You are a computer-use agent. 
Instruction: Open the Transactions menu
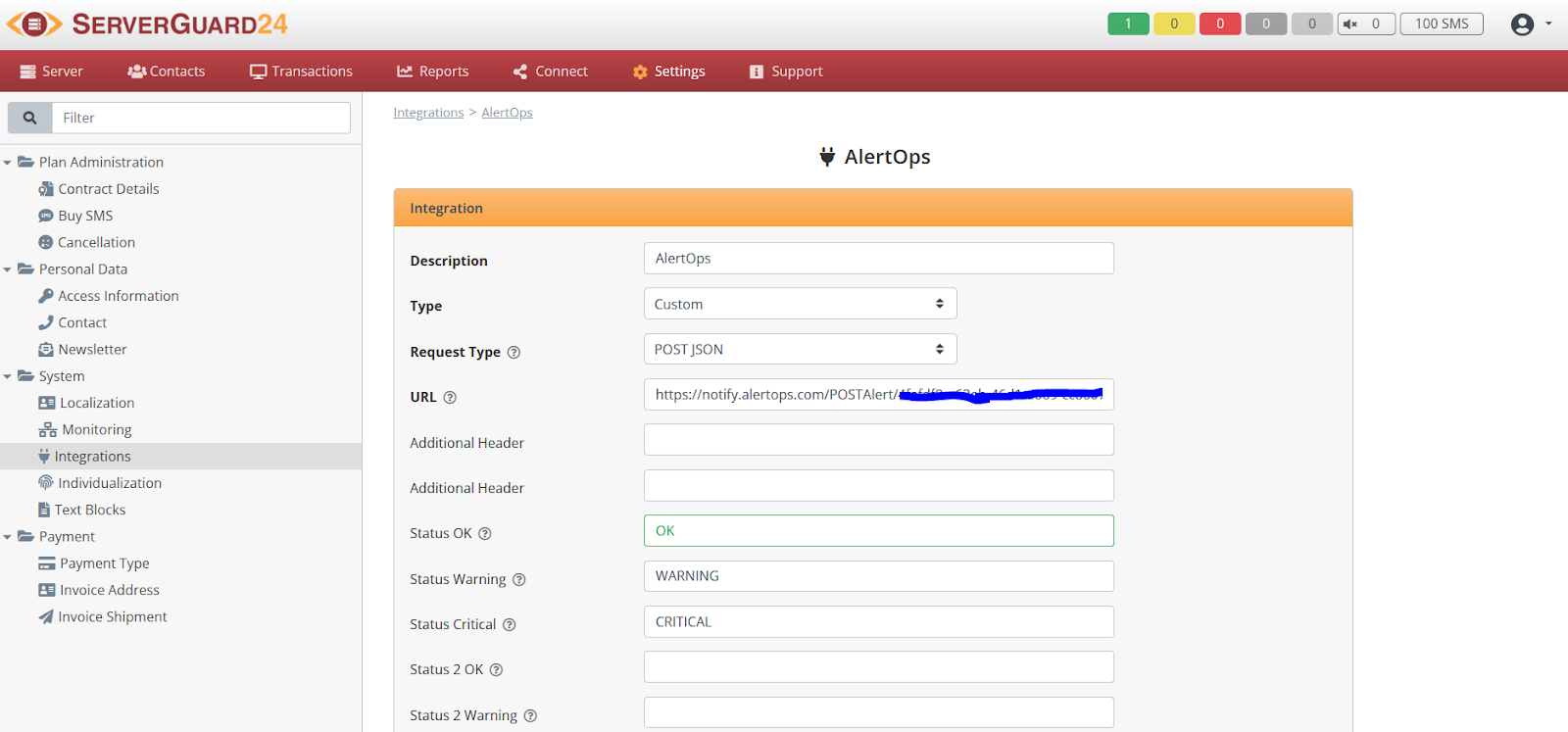tap(301, 72)
